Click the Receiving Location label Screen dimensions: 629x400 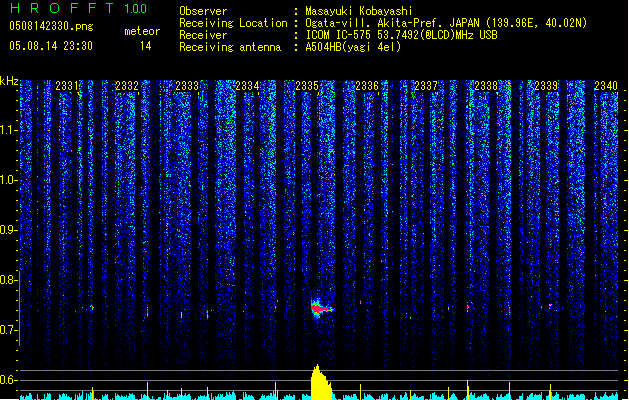coord(233,23)
